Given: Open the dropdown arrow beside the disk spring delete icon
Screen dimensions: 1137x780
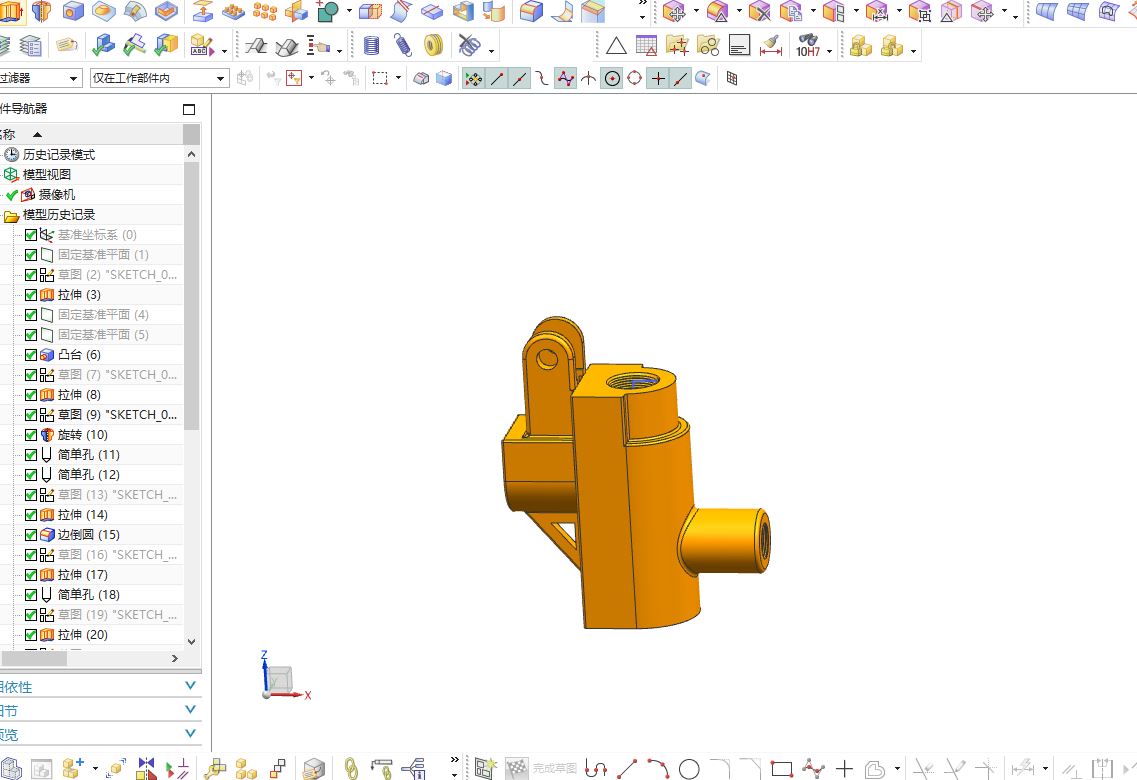Looking at the screenshot, I should [492, 51].
